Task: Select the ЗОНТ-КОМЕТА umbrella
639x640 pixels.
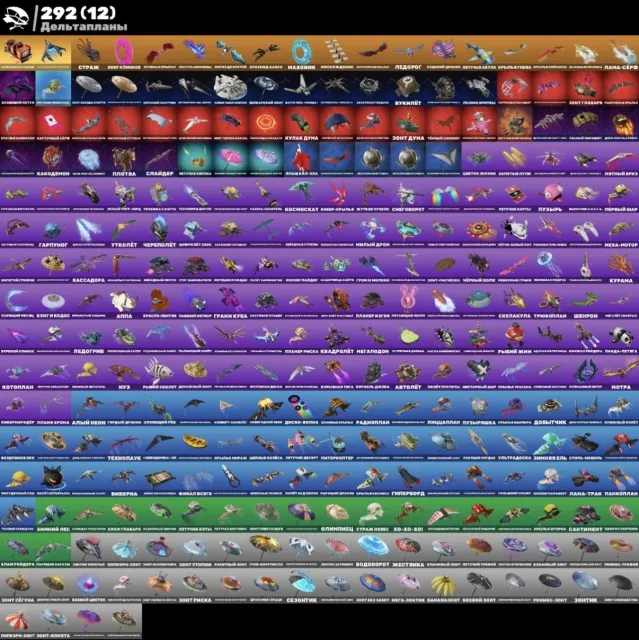Action: pos(53,621)
